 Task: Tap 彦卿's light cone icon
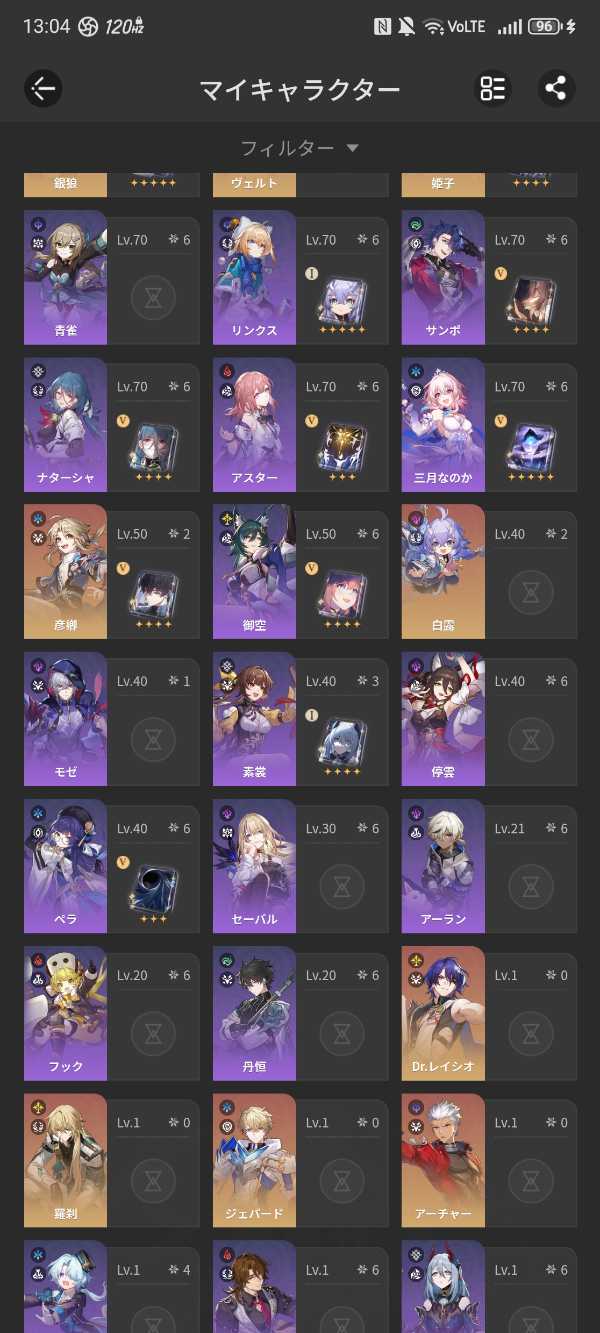[153, 593]
